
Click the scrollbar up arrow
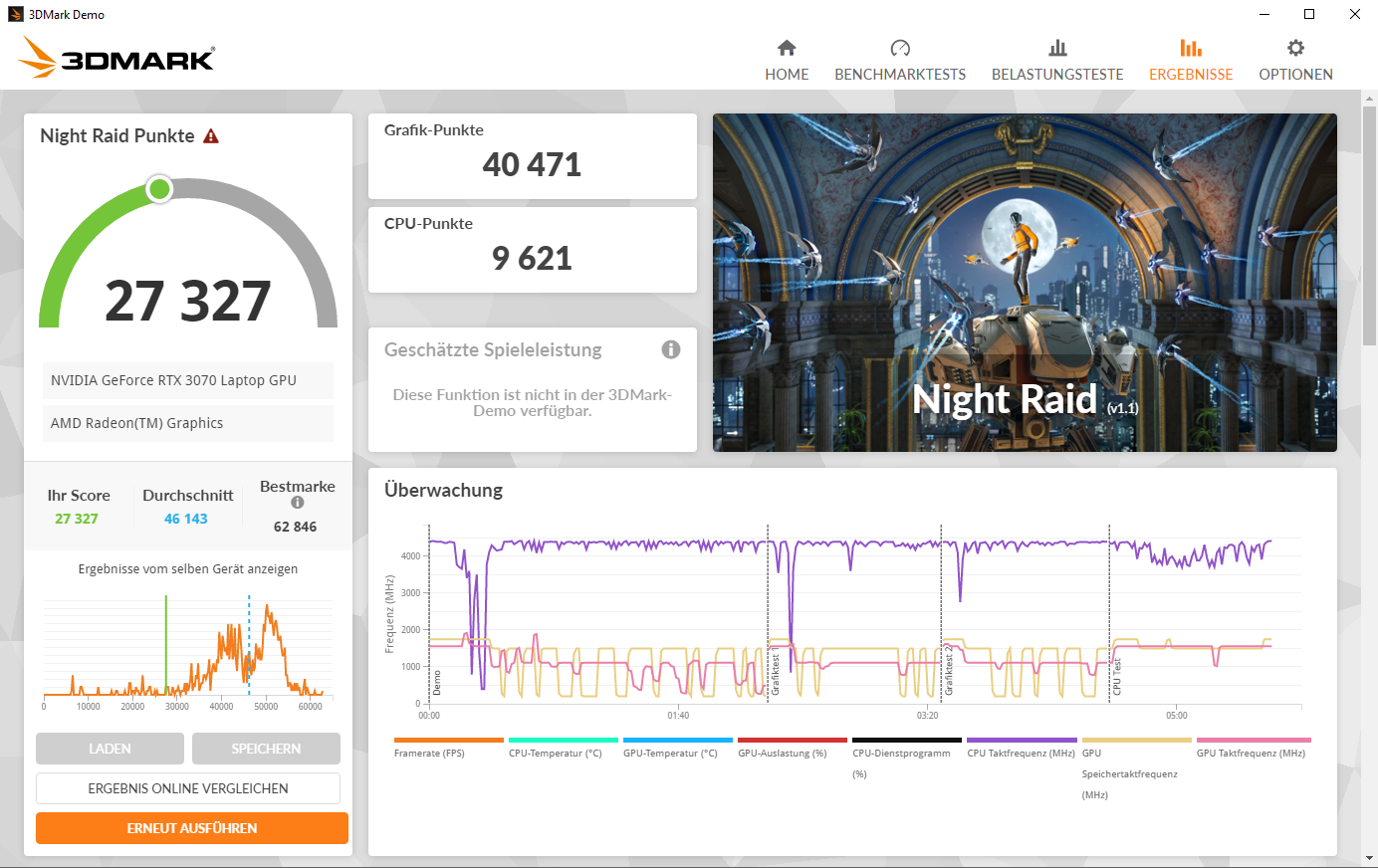coord(1369,97)
